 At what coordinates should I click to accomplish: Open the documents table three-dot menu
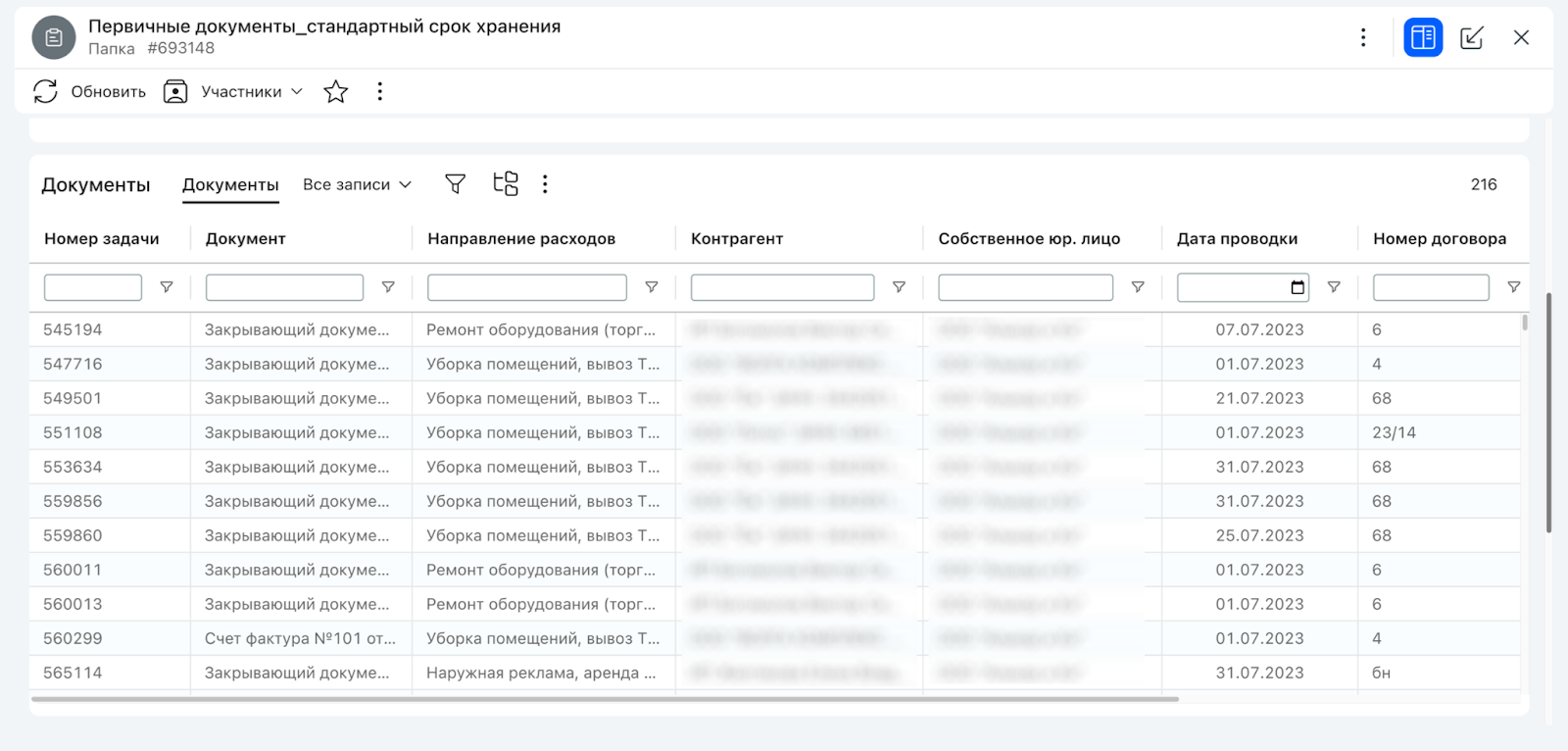point(545,183)
